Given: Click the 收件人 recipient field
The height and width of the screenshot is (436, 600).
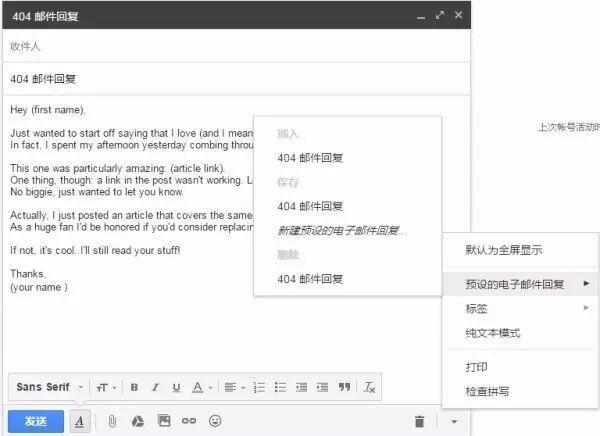Looking at the screenshot, I should [x=235, y=46].
